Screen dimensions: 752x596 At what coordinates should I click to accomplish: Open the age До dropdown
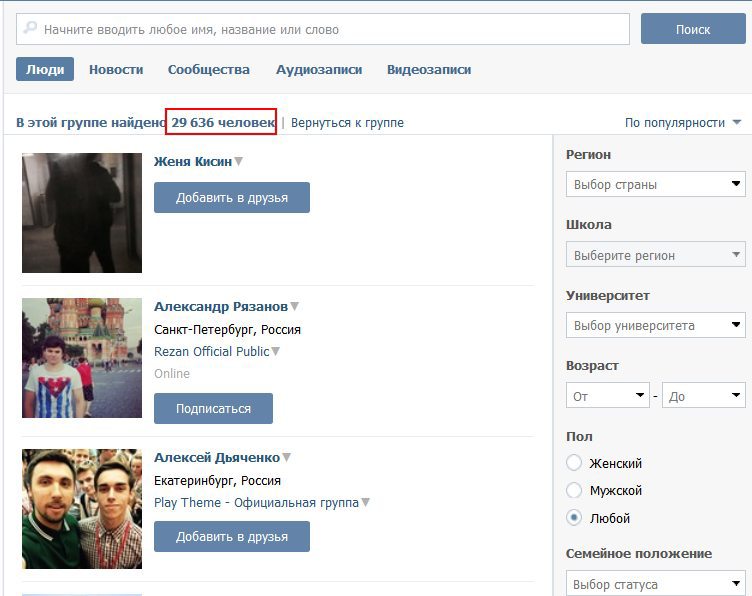704,396
